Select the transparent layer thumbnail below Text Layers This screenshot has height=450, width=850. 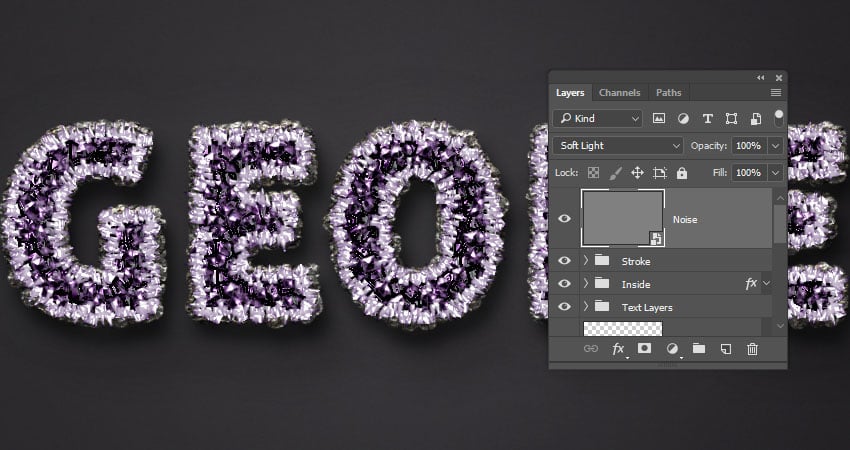[x=623, y=329]
